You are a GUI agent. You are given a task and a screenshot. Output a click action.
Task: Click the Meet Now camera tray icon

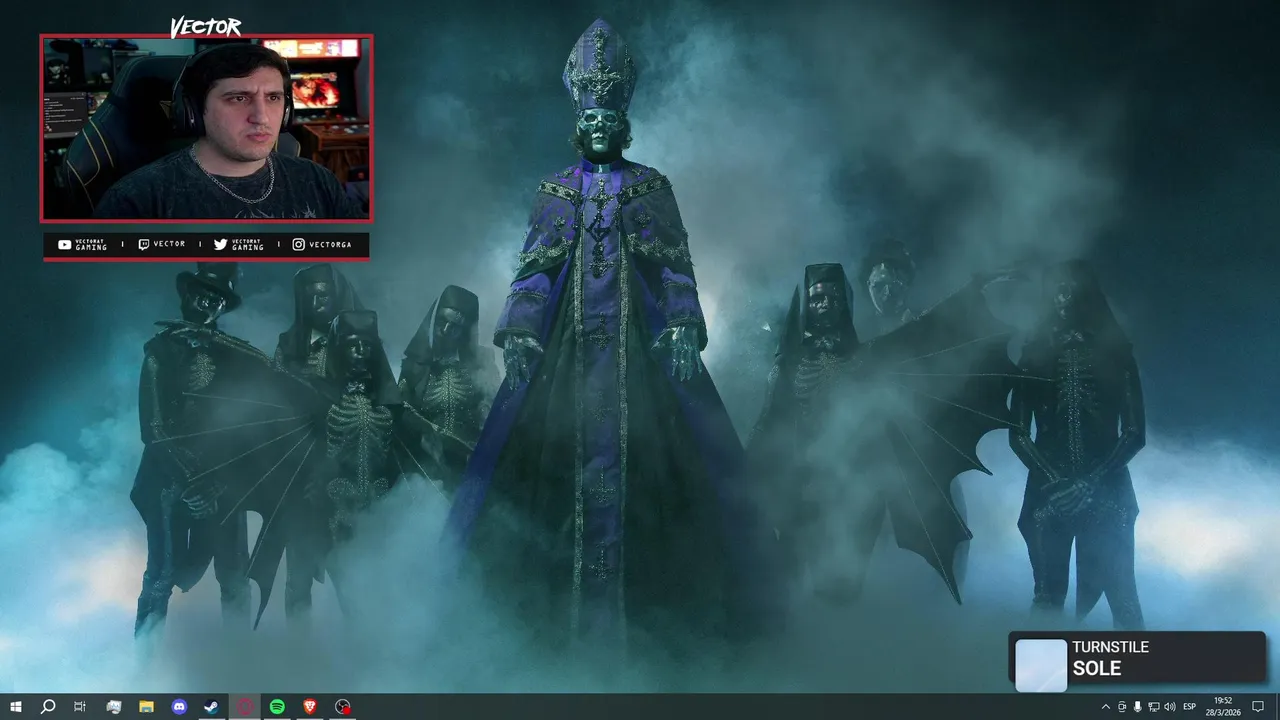[1122, 707]
